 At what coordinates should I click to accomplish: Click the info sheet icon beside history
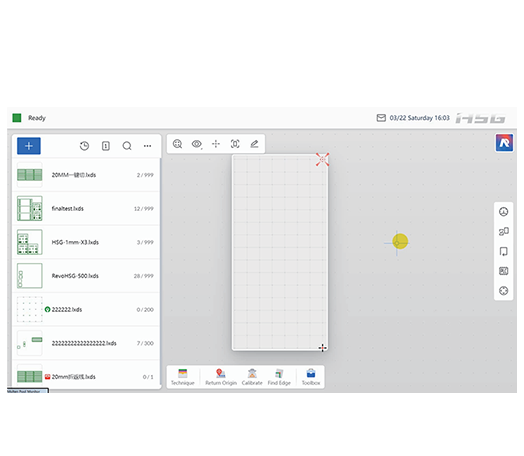106,146
